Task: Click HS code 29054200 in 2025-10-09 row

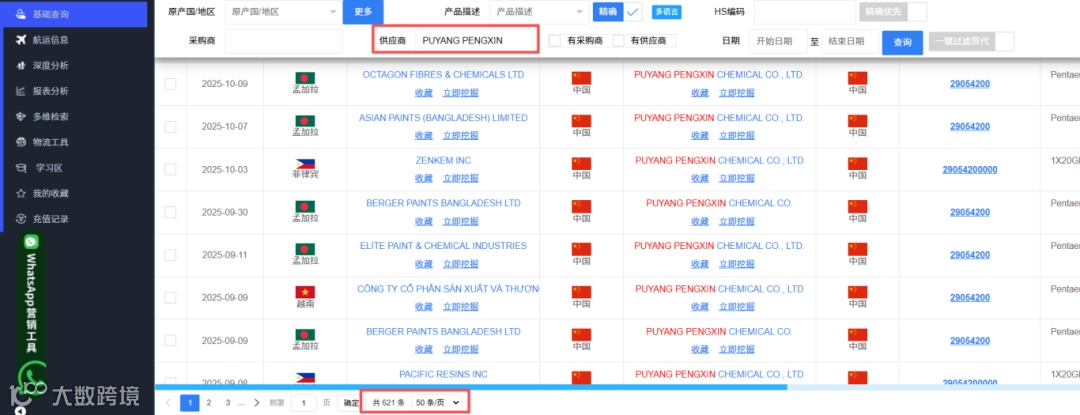Action: [970, 84]
